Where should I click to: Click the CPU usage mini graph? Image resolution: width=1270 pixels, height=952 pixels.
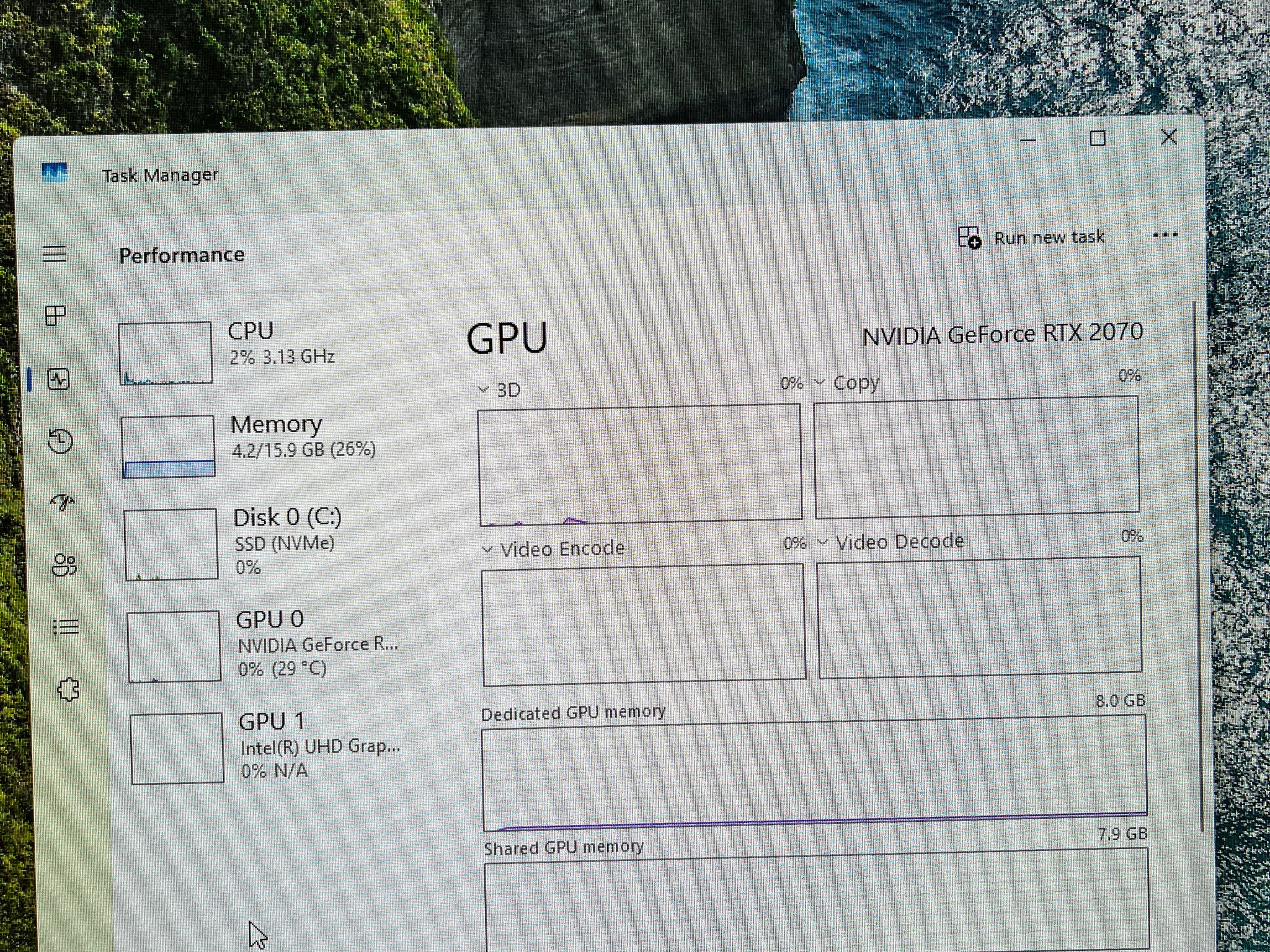tap(166, 353)
